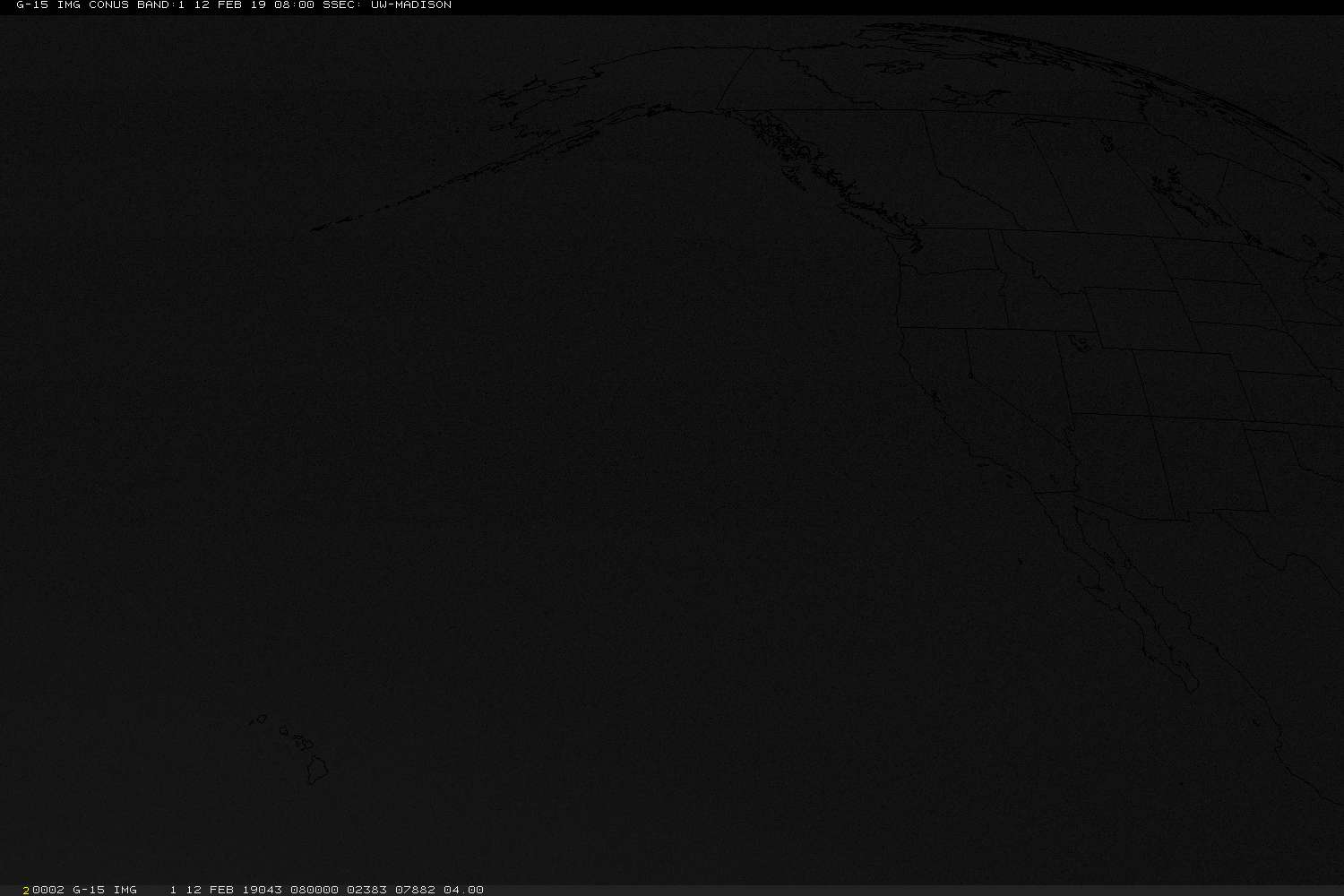Select the "02383" value in the footer
This screenshot has width=1344, height=896.
[367, 890]
